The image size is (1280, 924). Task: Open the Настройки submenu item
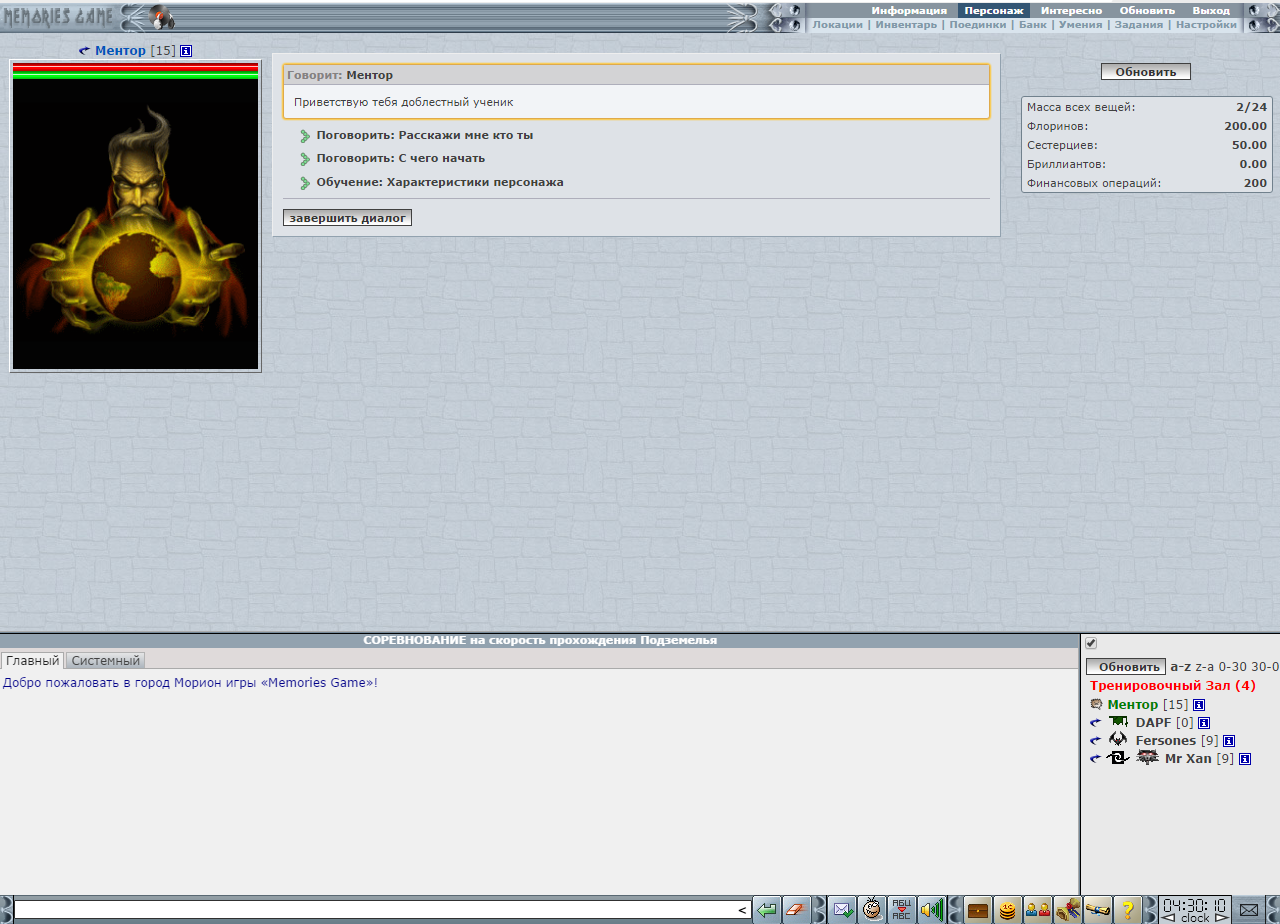click(x=1206, y=25)
